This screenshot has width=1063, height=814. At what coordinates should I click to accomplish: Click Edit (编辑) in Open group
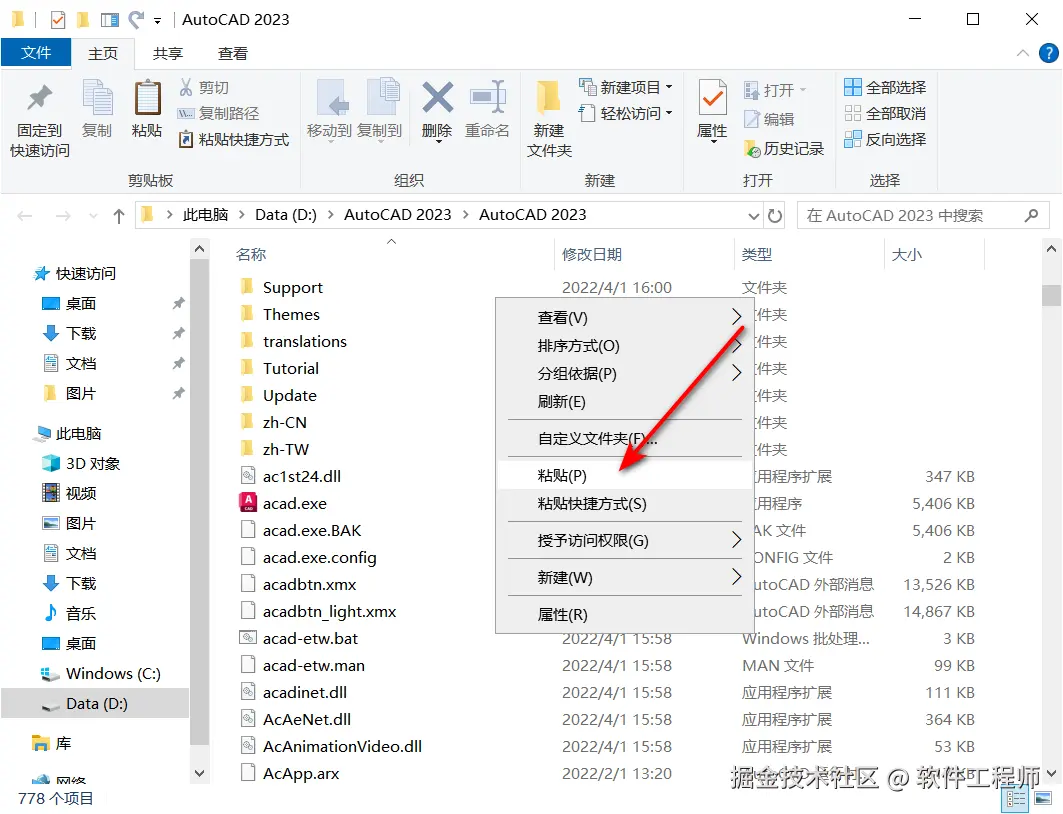pyautogui.click(x=769, y=119)
